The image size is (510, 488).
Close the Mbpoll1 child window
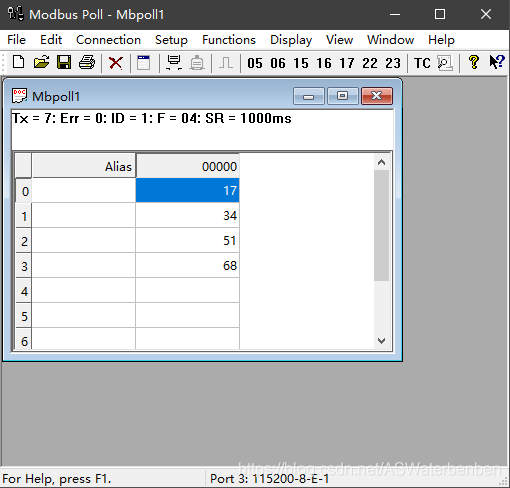377,96
